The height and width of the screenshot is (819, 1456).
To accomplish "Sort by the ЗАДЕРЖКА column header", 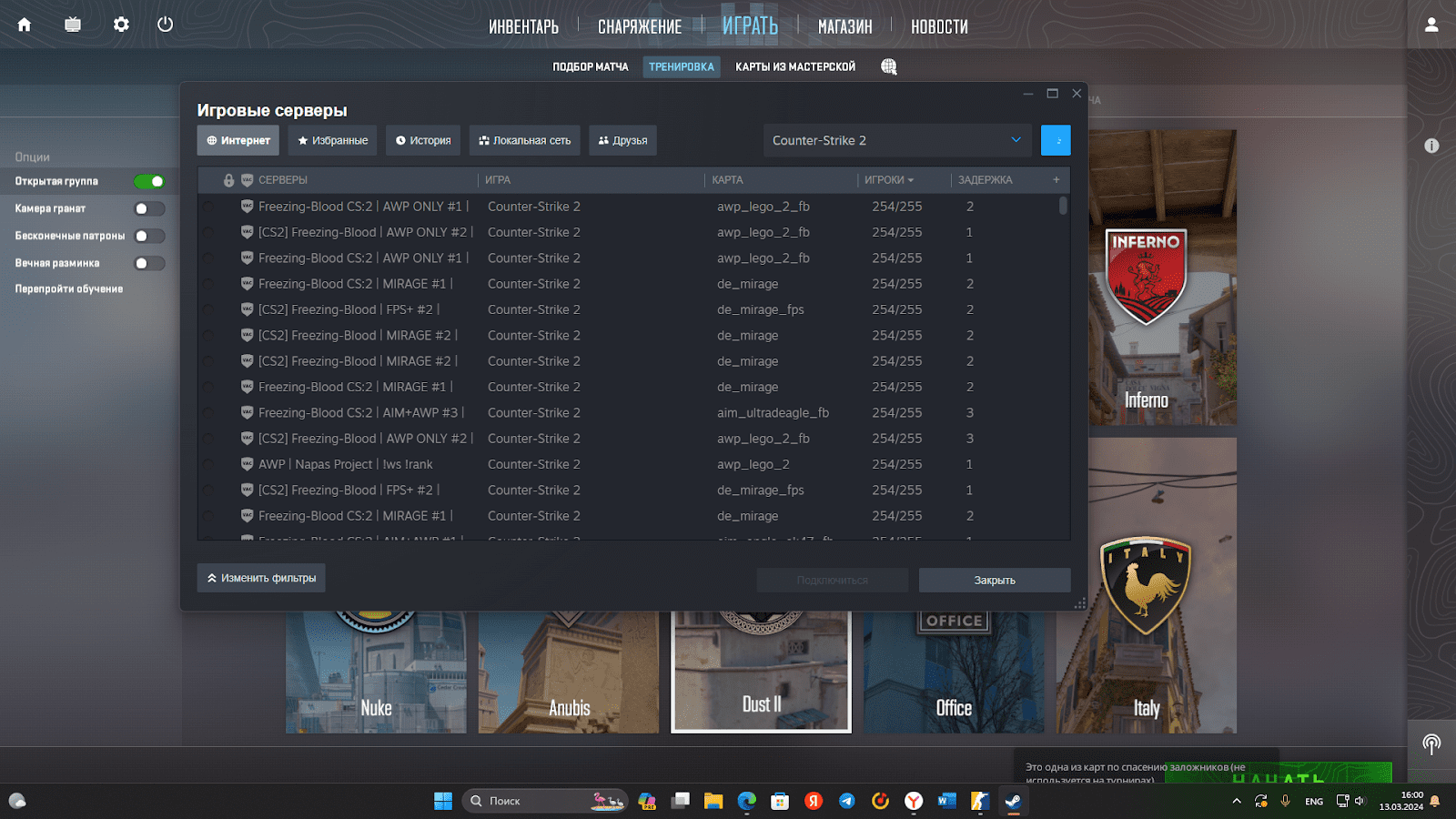I will pos(986,180).
